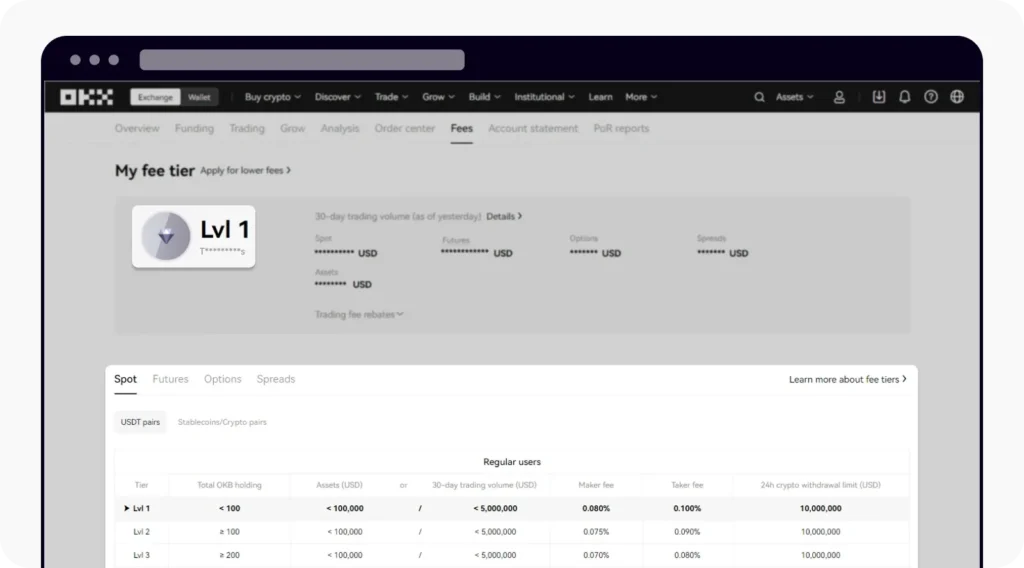Switch to Wallet mode toggle
The height and width of the screenshot is (568, 1024).
click(x=199, y=97)
